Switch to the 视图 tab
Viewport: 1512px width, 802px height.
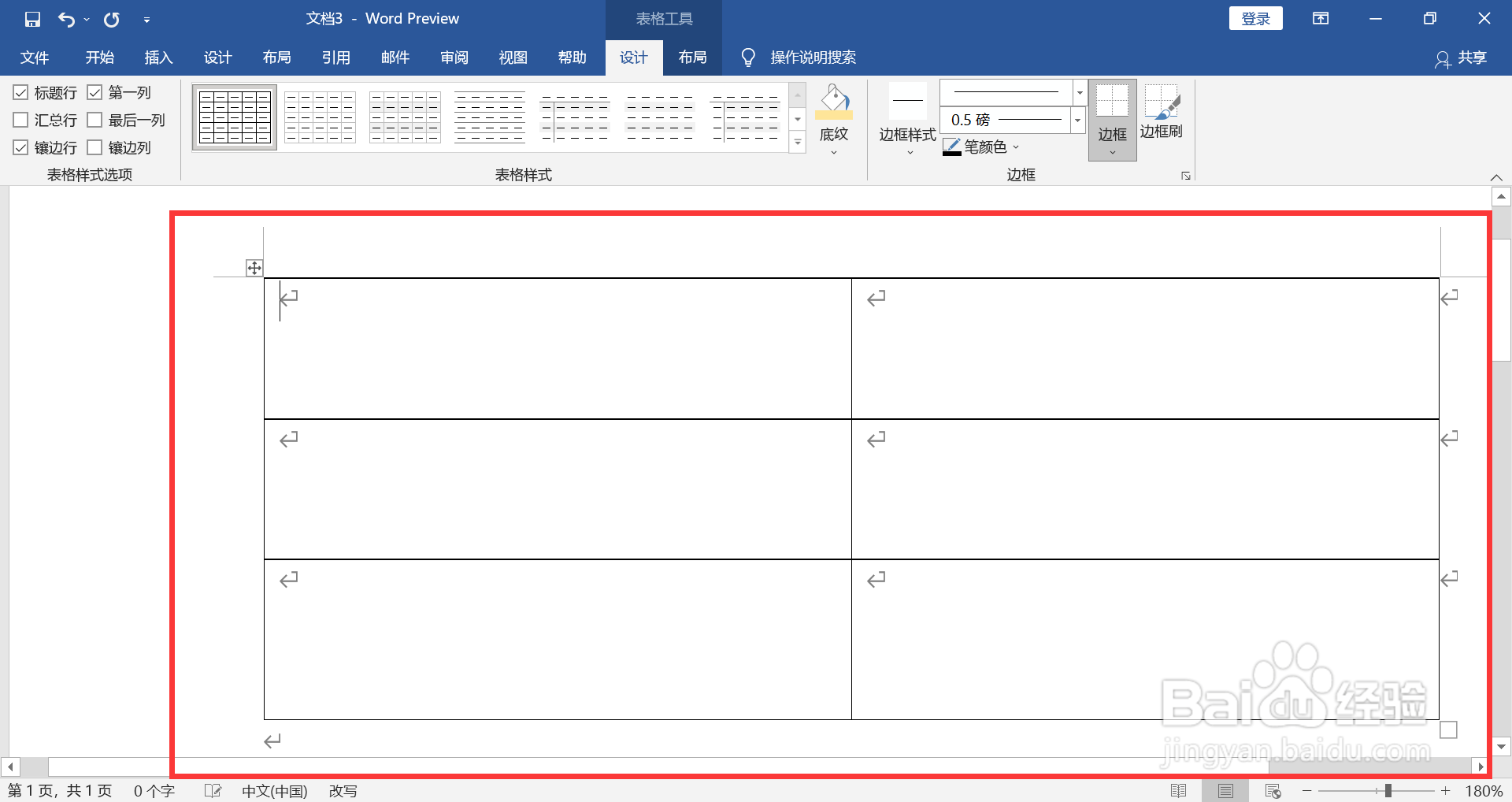coord(513,58)
